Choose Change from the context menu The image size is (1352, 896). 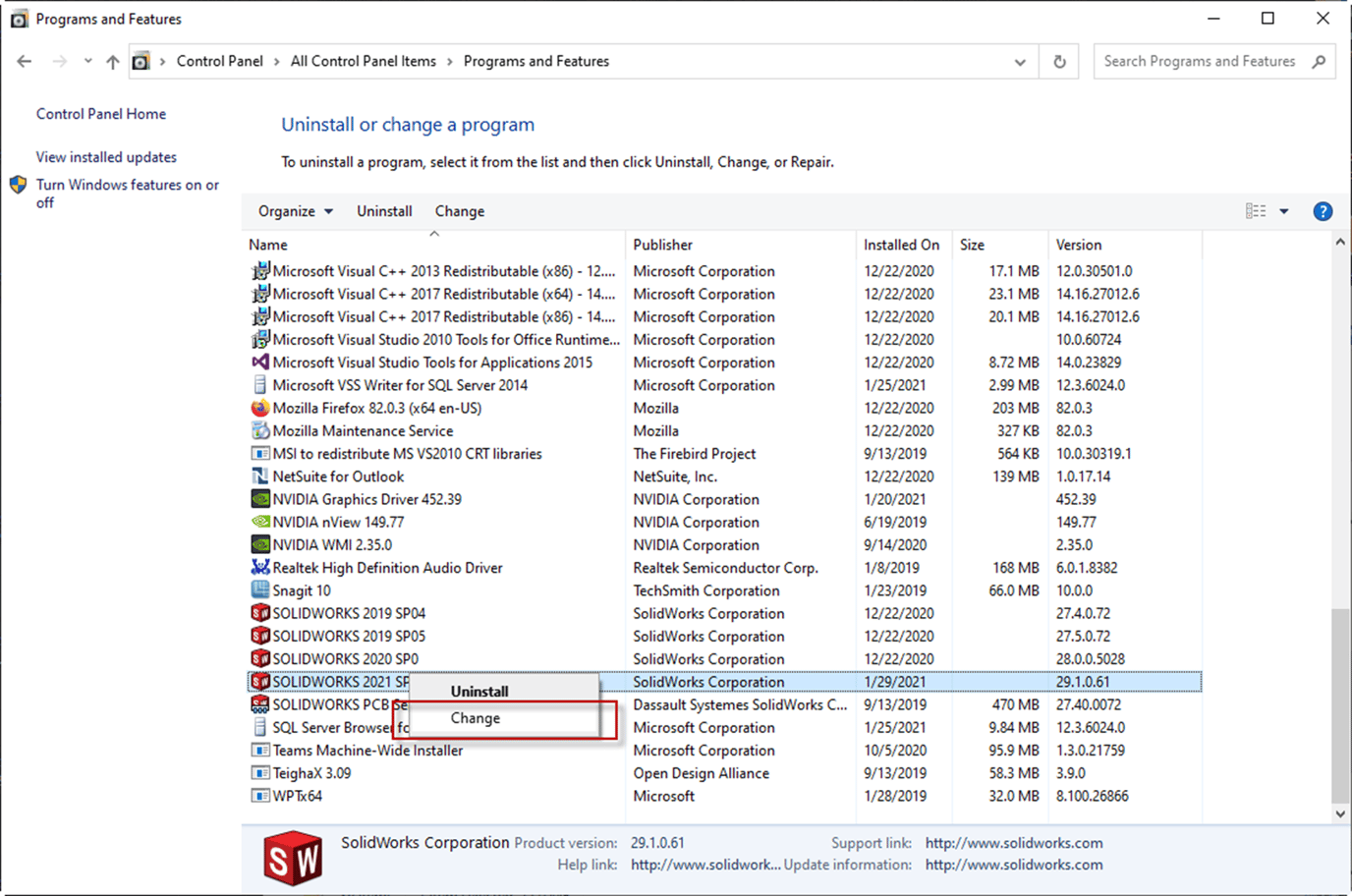tap(475, 717)
